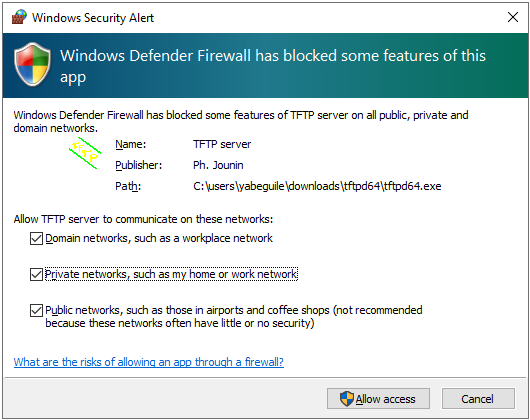
Task: Select the 'Name:' field label
Action: 131,144
